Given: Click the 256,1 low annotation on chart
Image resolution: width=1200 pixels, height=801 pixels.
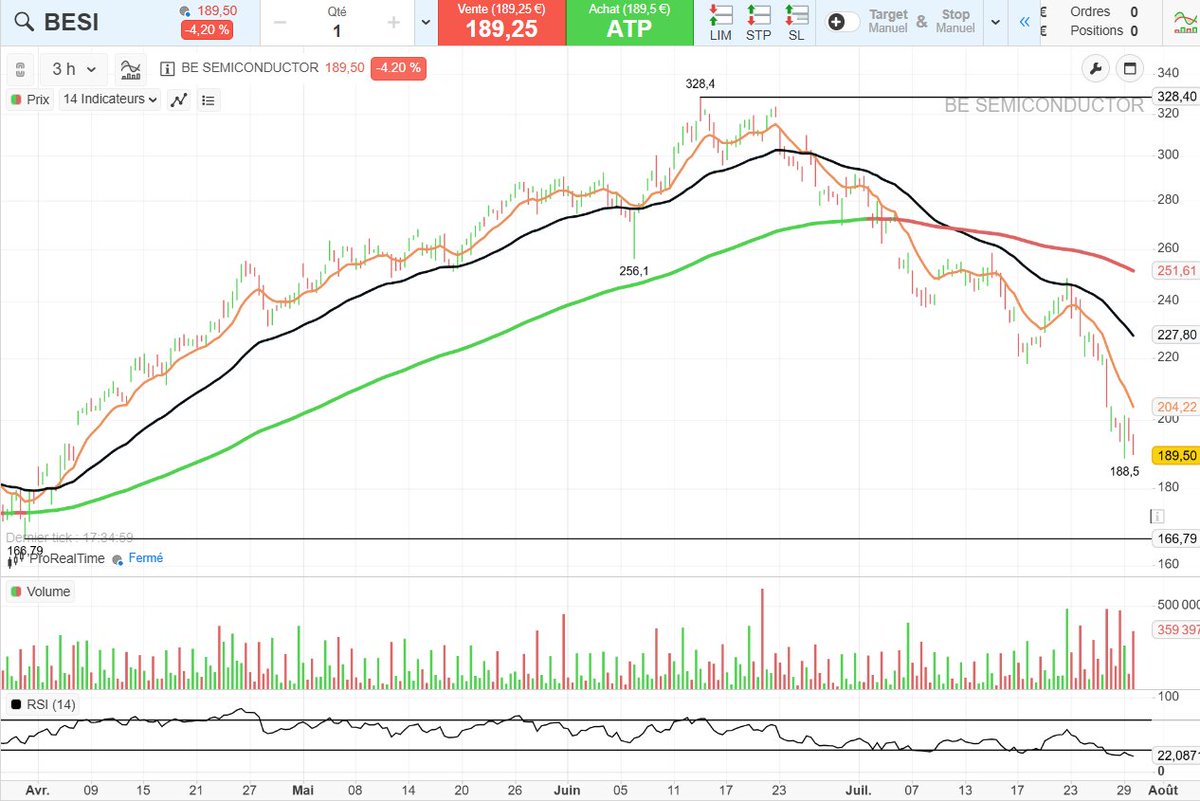Looking at the screenshot, I should (x=634, y=271).
